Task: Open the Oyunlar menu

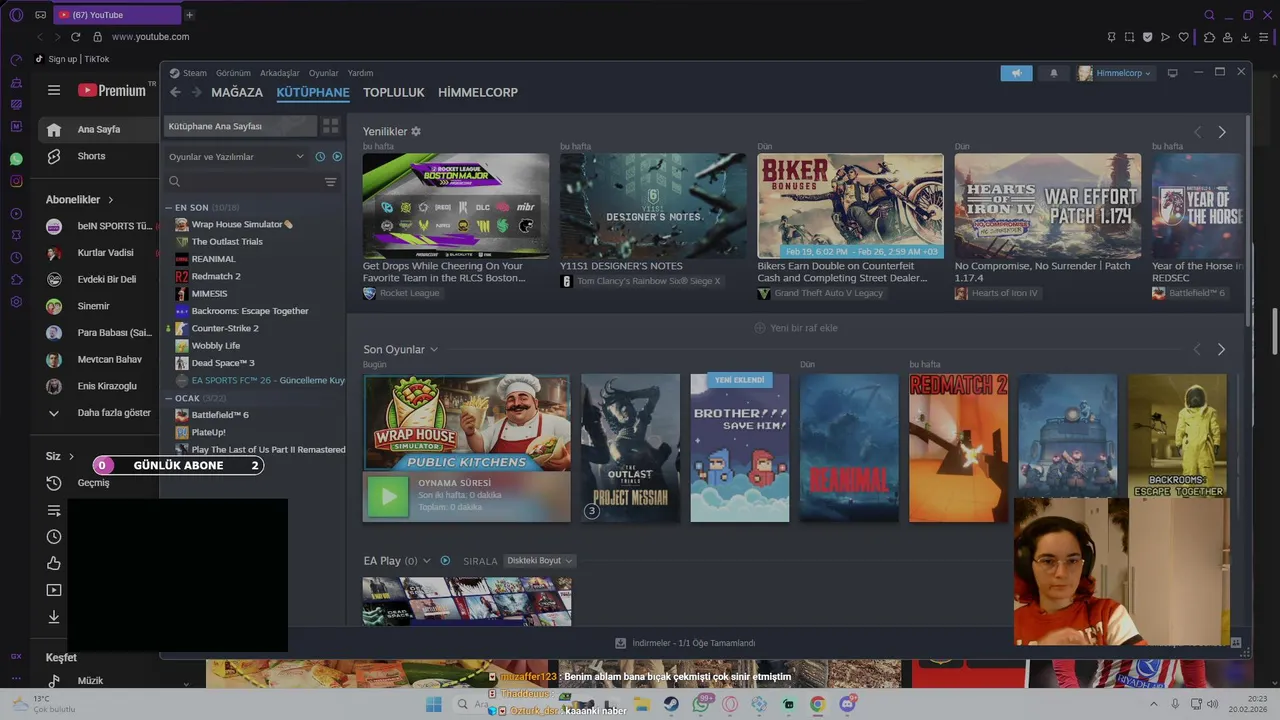Action: click(324, 73)
